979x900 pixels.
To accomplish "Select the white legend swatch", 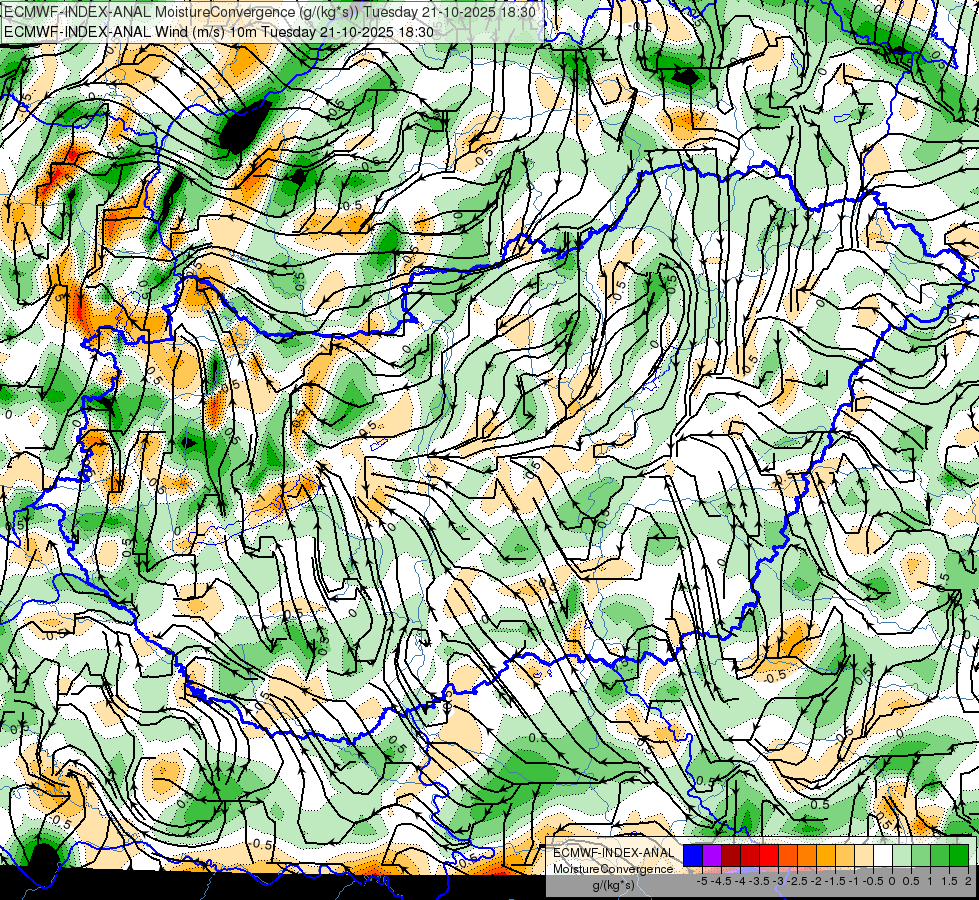I will click(x=883, y=856).
